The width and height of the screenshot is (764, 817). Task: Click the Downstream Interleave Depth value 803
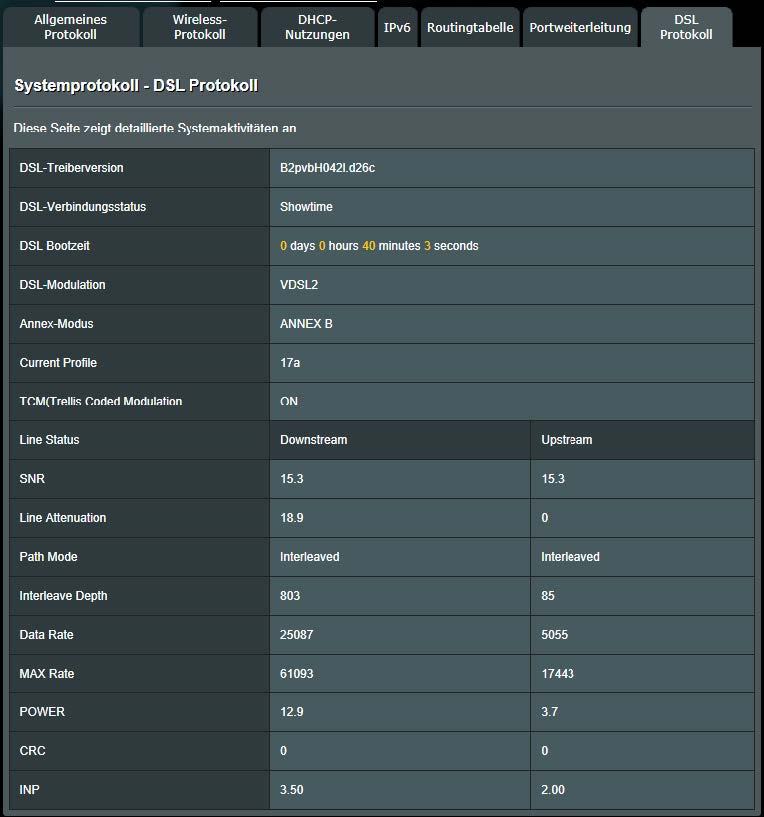290,596
